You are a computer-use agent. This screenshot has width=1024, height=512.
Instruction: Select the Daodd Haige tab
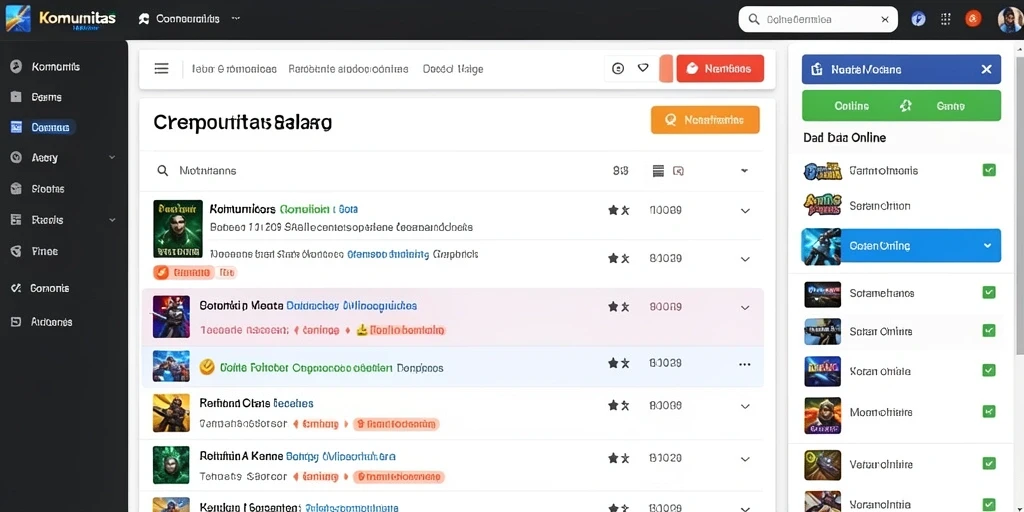[x=453, y=69]
